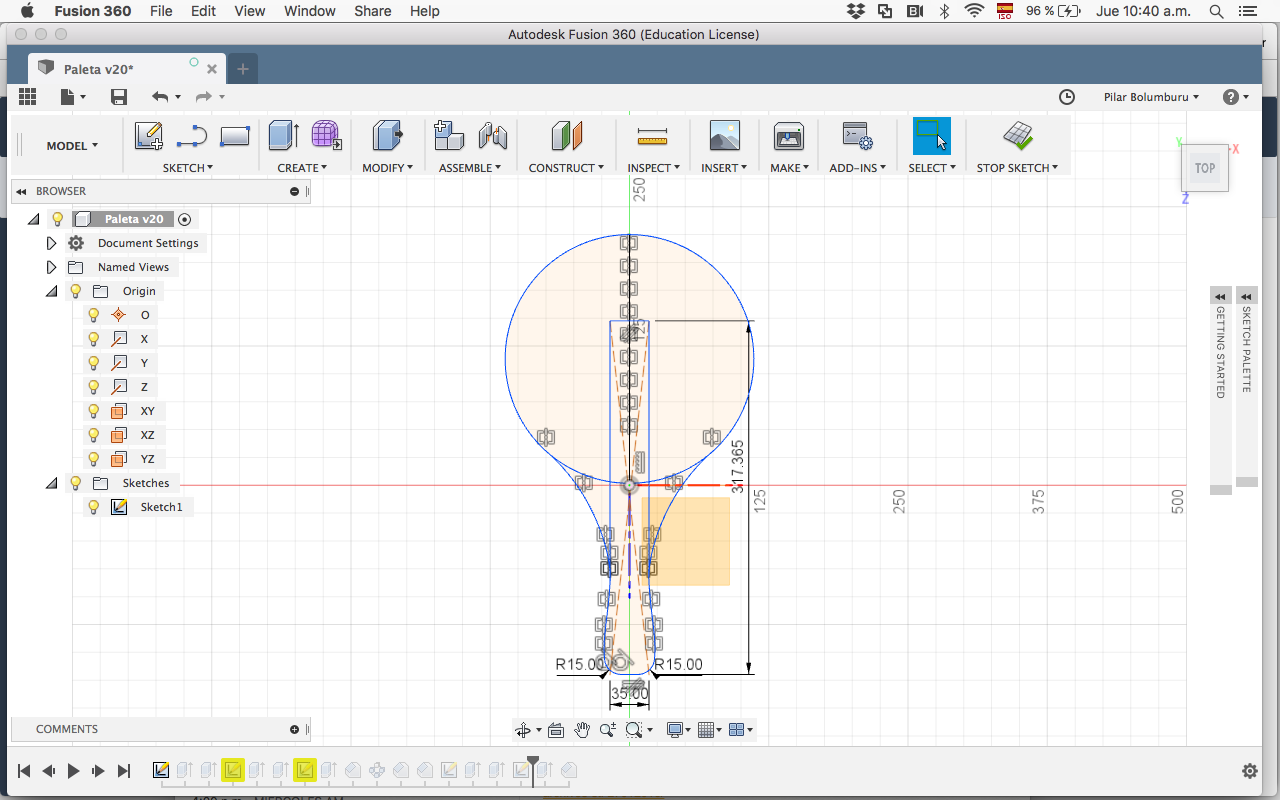
Task: Click the Redo arrow
Action: (x=203, y=96)
